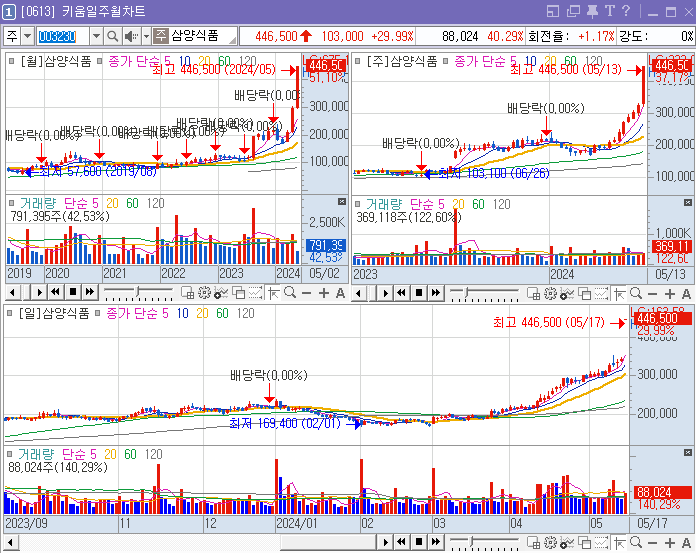
Task: Click weekly chart zoom magnifier icon
Action: tap(636, 293)
